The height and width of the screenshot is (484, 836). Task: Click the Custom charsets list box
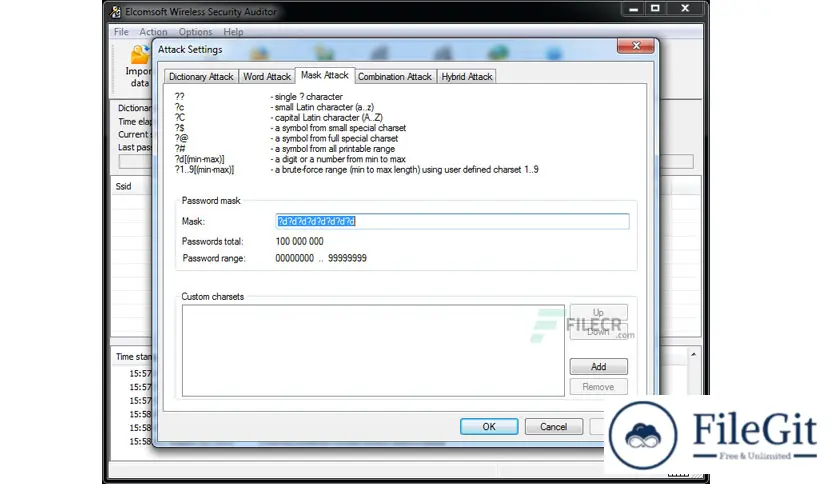373,351
